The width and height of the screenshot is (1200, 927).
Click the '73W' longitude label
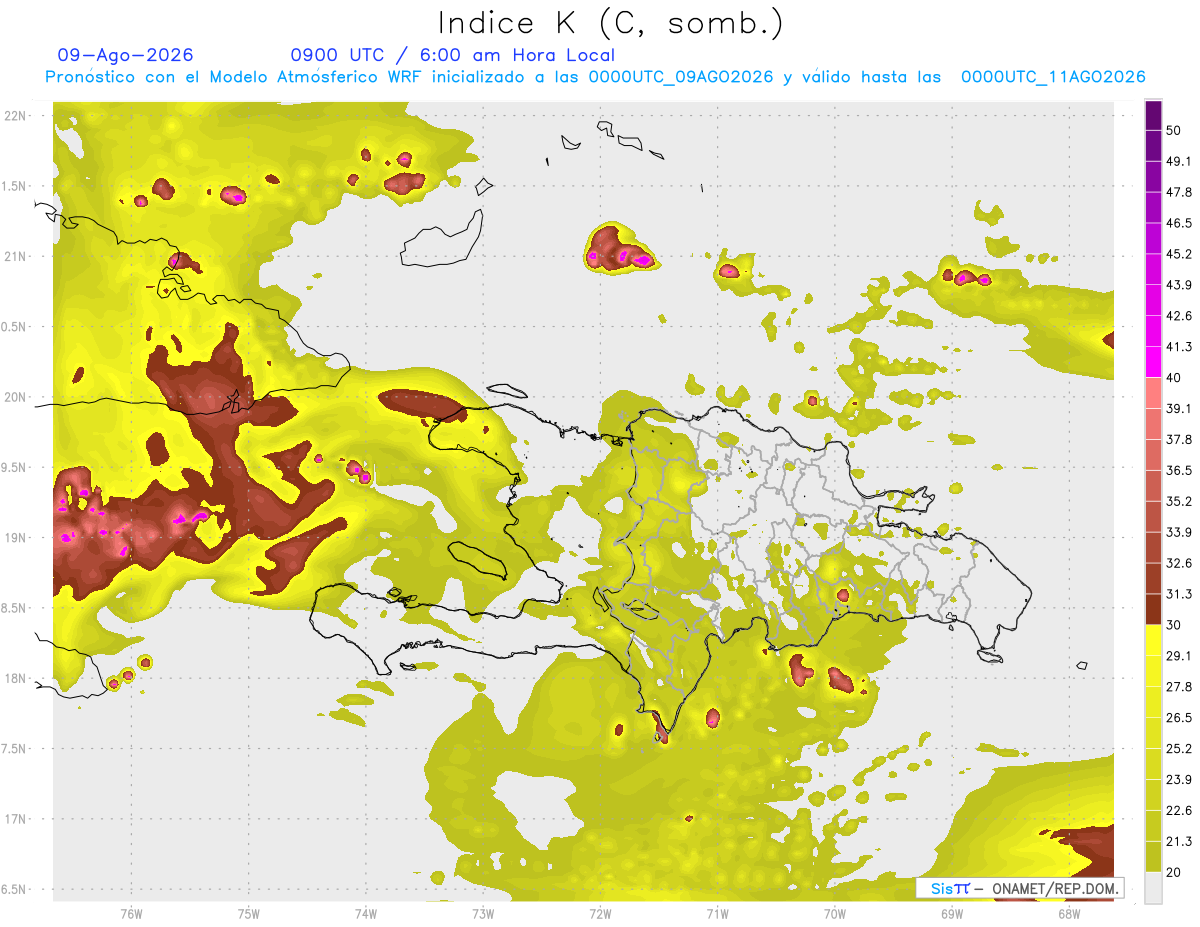coord(483,913)
